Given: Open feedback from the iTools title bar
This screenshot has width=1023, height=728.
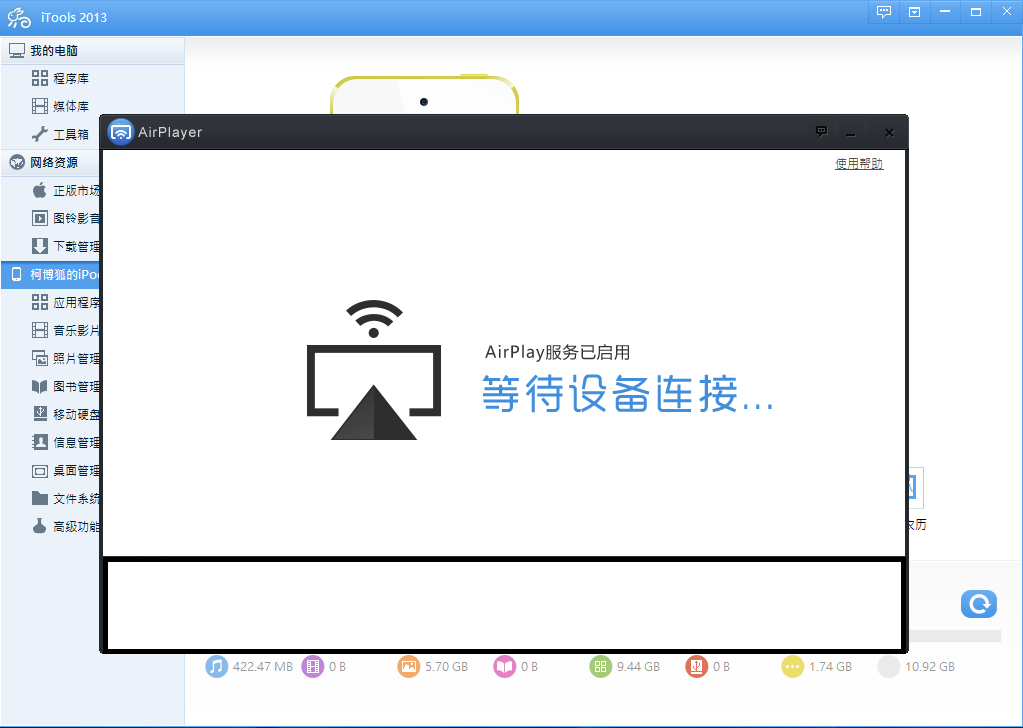Looking at the screenshot, I should click(884, 12).
